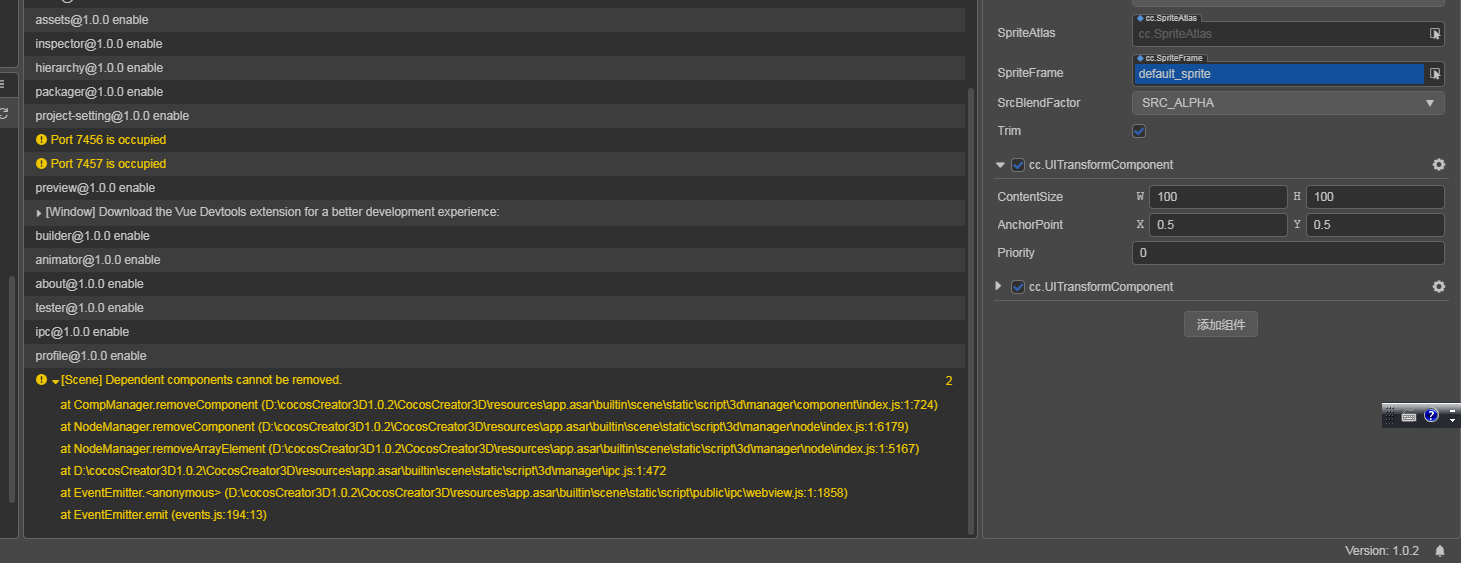The image size is (1461, 563).
Task: Toggle the collapsed cc.UITransformComponent checkbox
Action: coord(1018,287)
